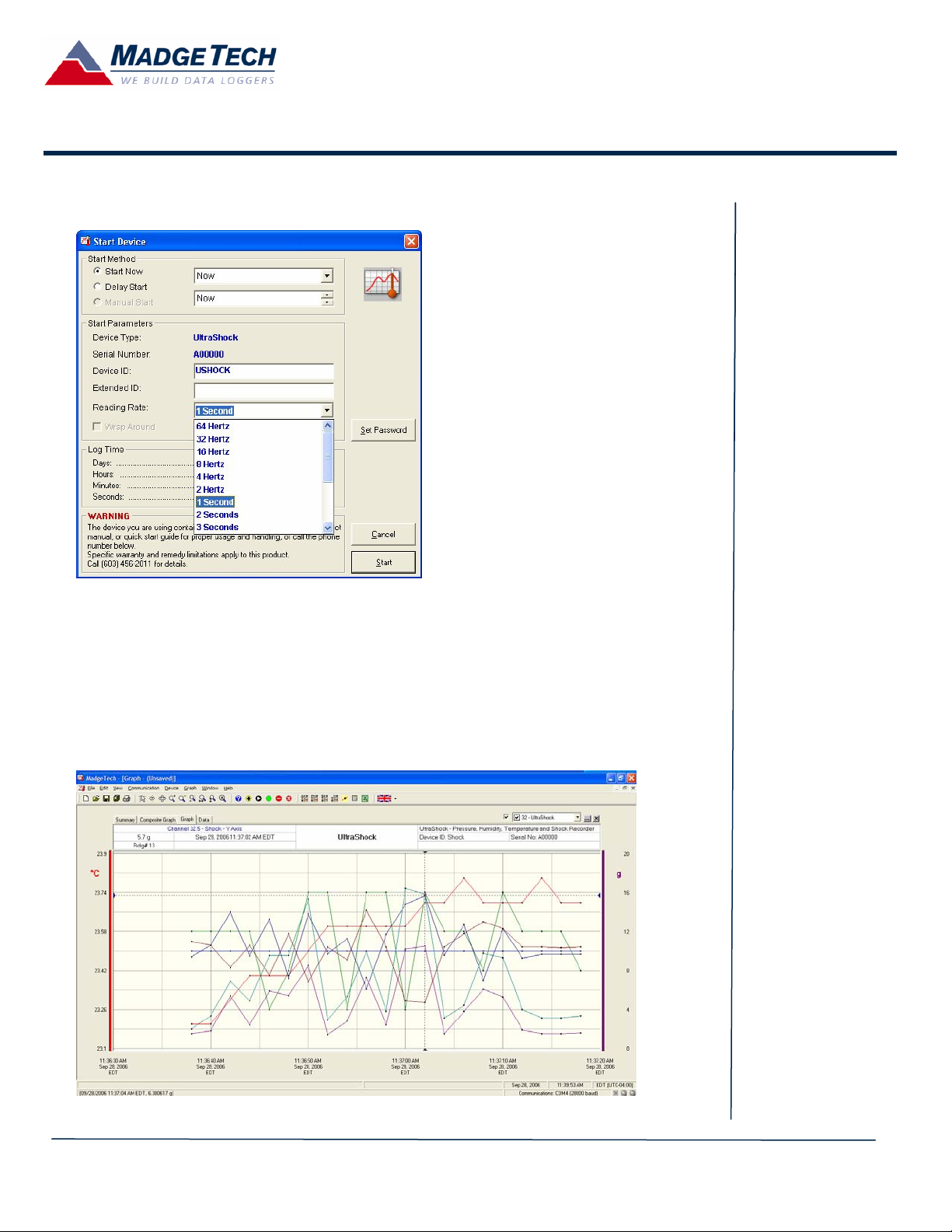Toggle the standalone checkbox left of the UltraShock dropdown
This screenshot has width=952, height=1232.
click(x=506, y=817)
